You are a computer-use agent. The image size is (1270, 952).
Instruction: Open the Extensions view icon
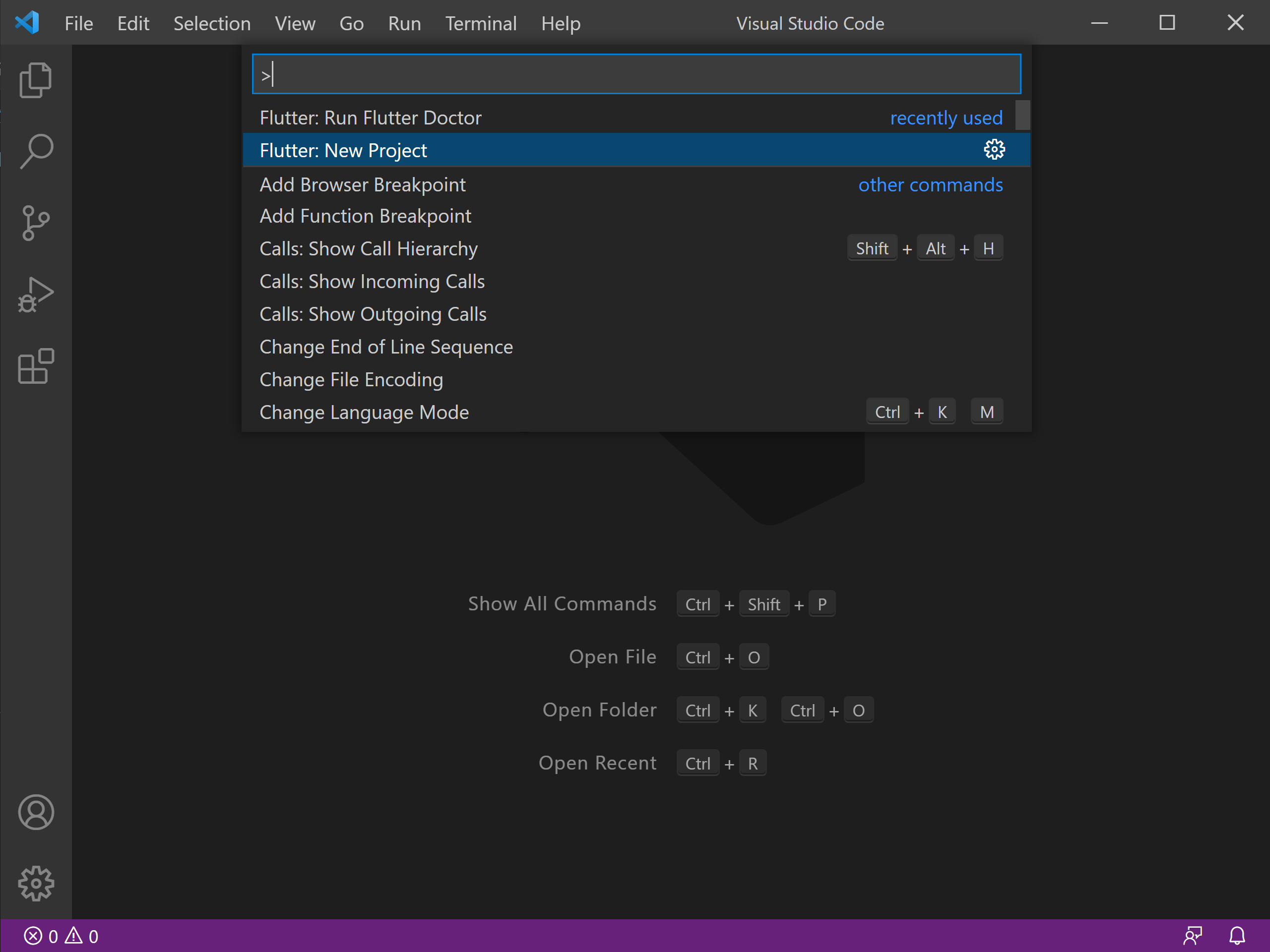(x=36, y=365)
